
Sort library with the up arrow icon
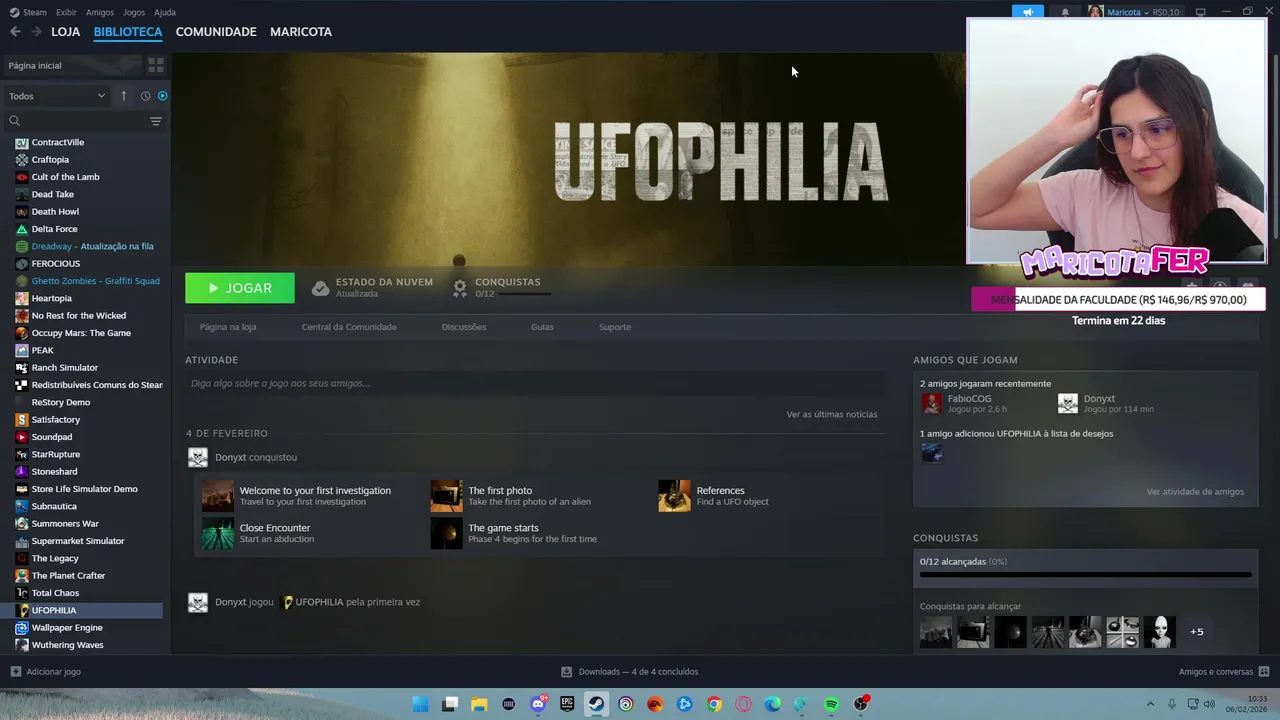(124, 96)
